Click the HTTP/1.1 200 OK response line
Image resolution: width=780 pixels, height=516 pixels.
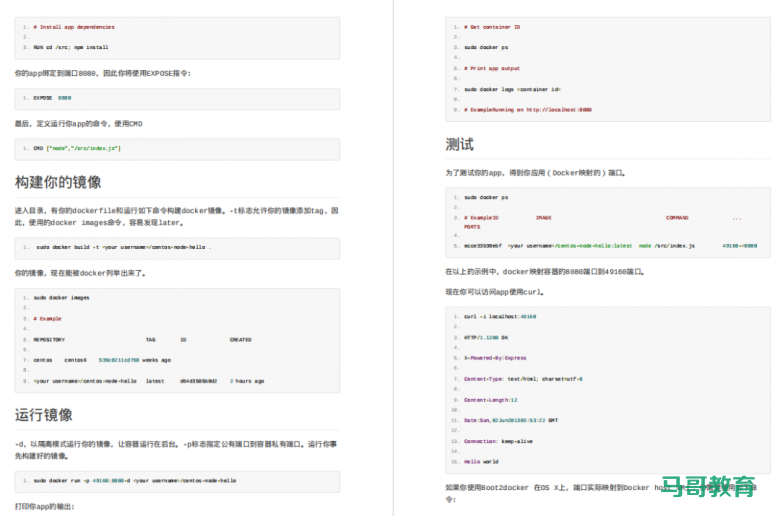[x=486, y=337]
